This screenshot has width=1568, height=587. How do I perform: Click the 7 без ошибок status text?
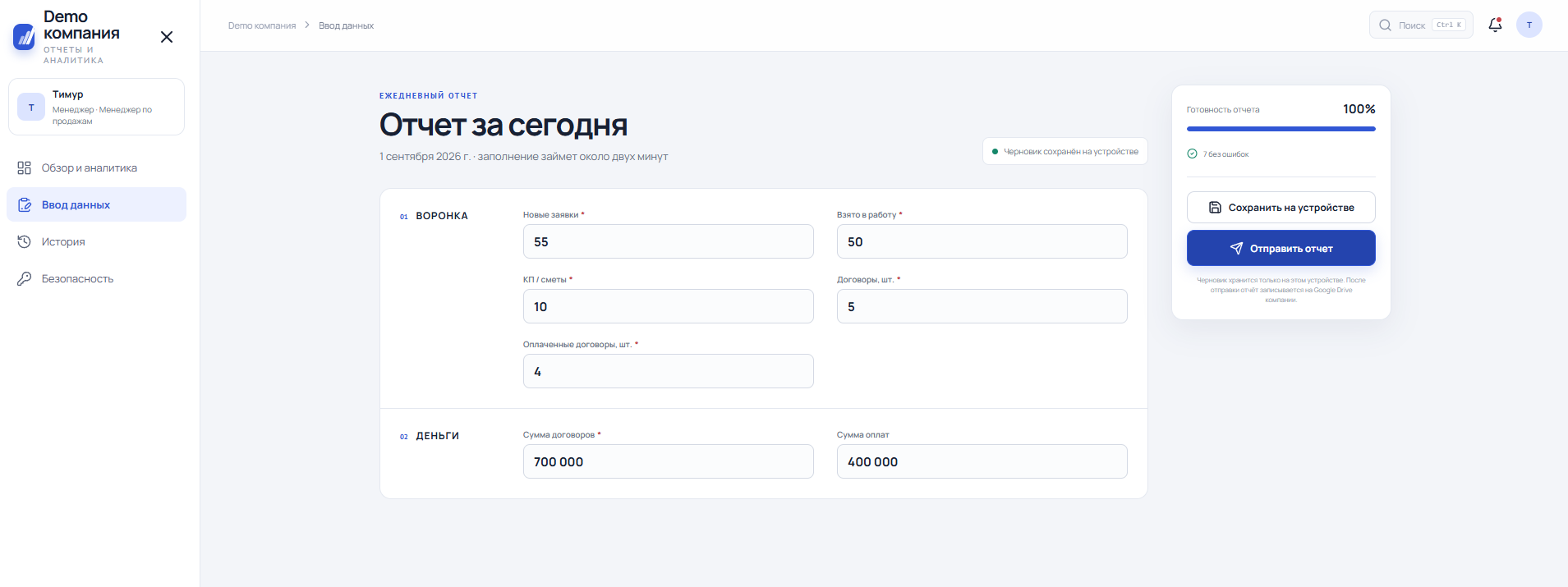(1225, 154)
